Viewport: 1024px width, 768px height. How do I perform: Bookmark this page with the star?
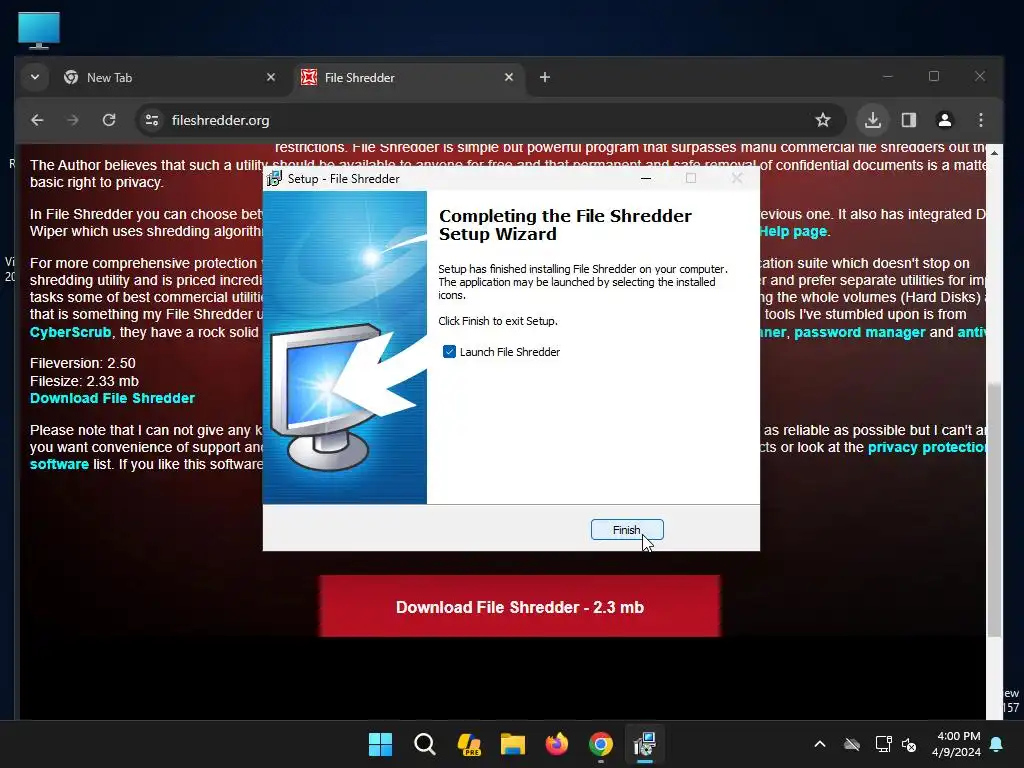coord(823,120)
